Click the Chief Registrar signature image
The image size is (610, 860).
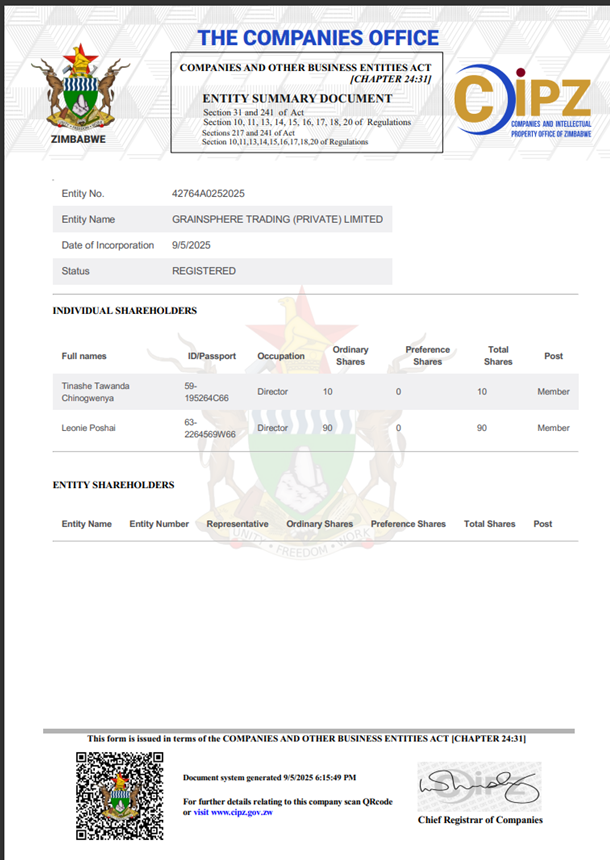click(x=479, y=787)
